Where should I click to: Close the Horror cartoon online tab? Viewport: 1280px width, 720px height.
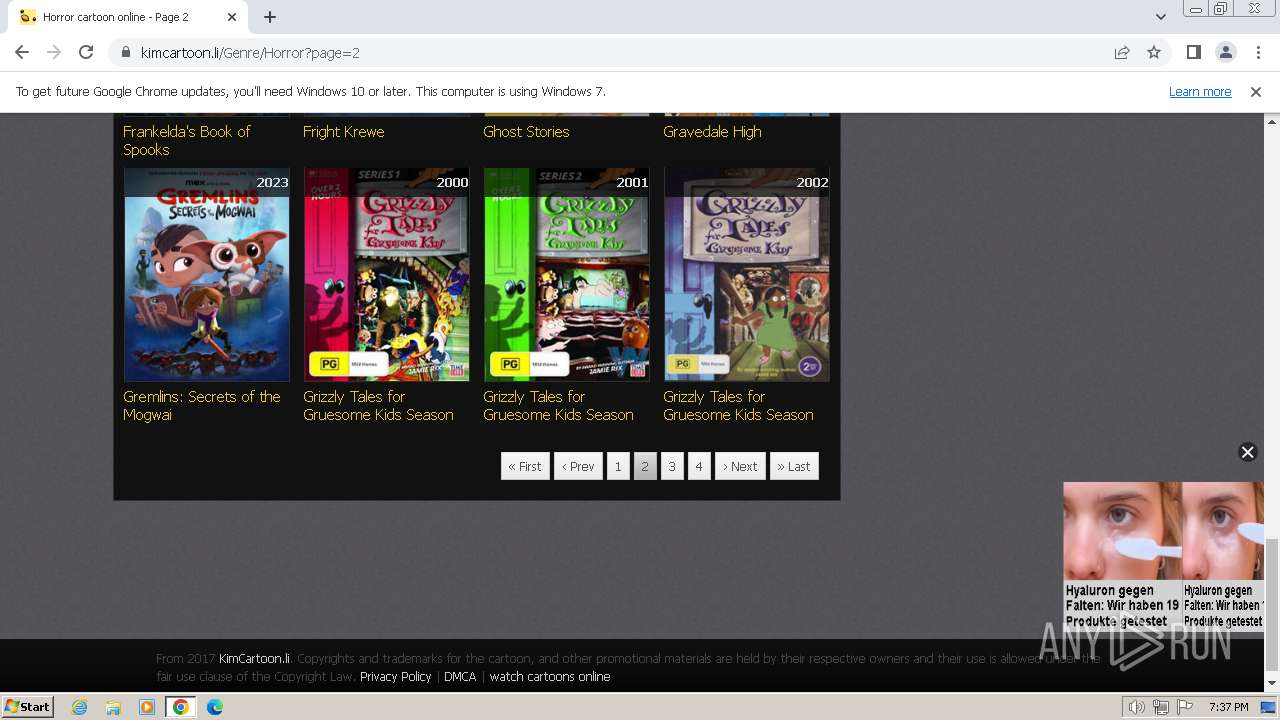232,17
